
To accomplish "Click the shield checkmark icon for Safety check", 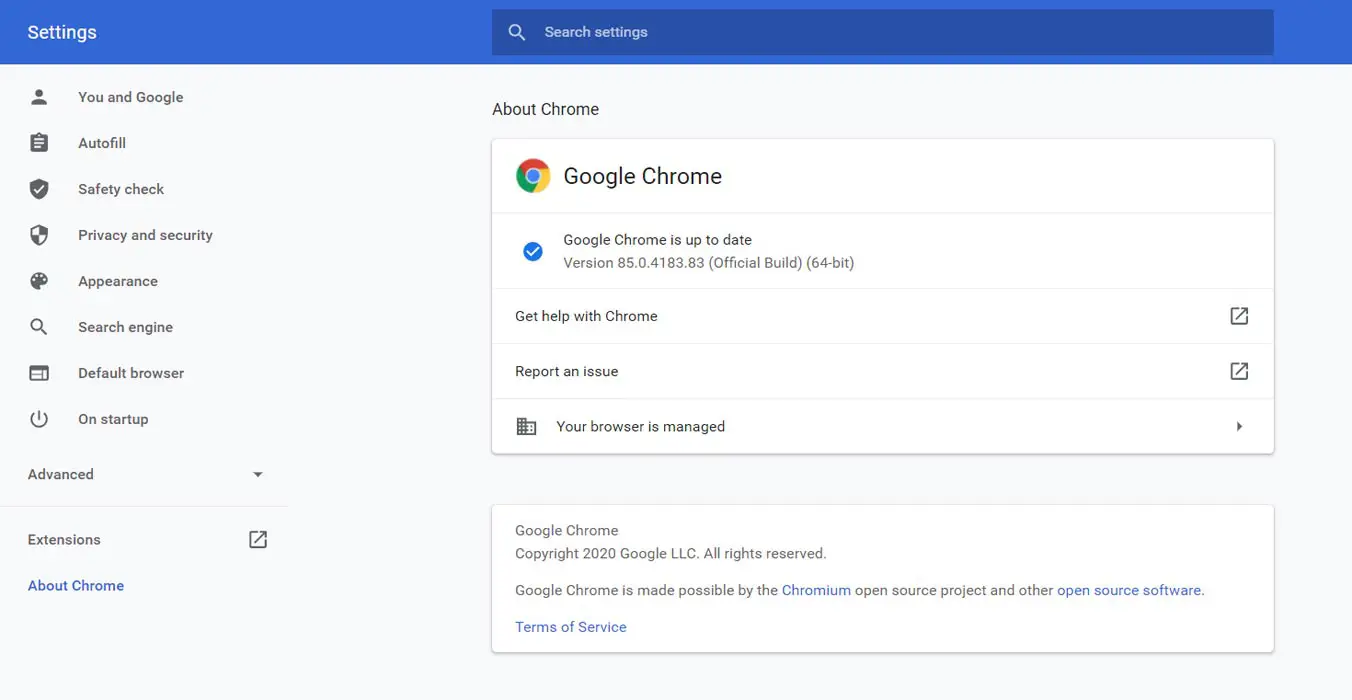I will click(39, 189).
